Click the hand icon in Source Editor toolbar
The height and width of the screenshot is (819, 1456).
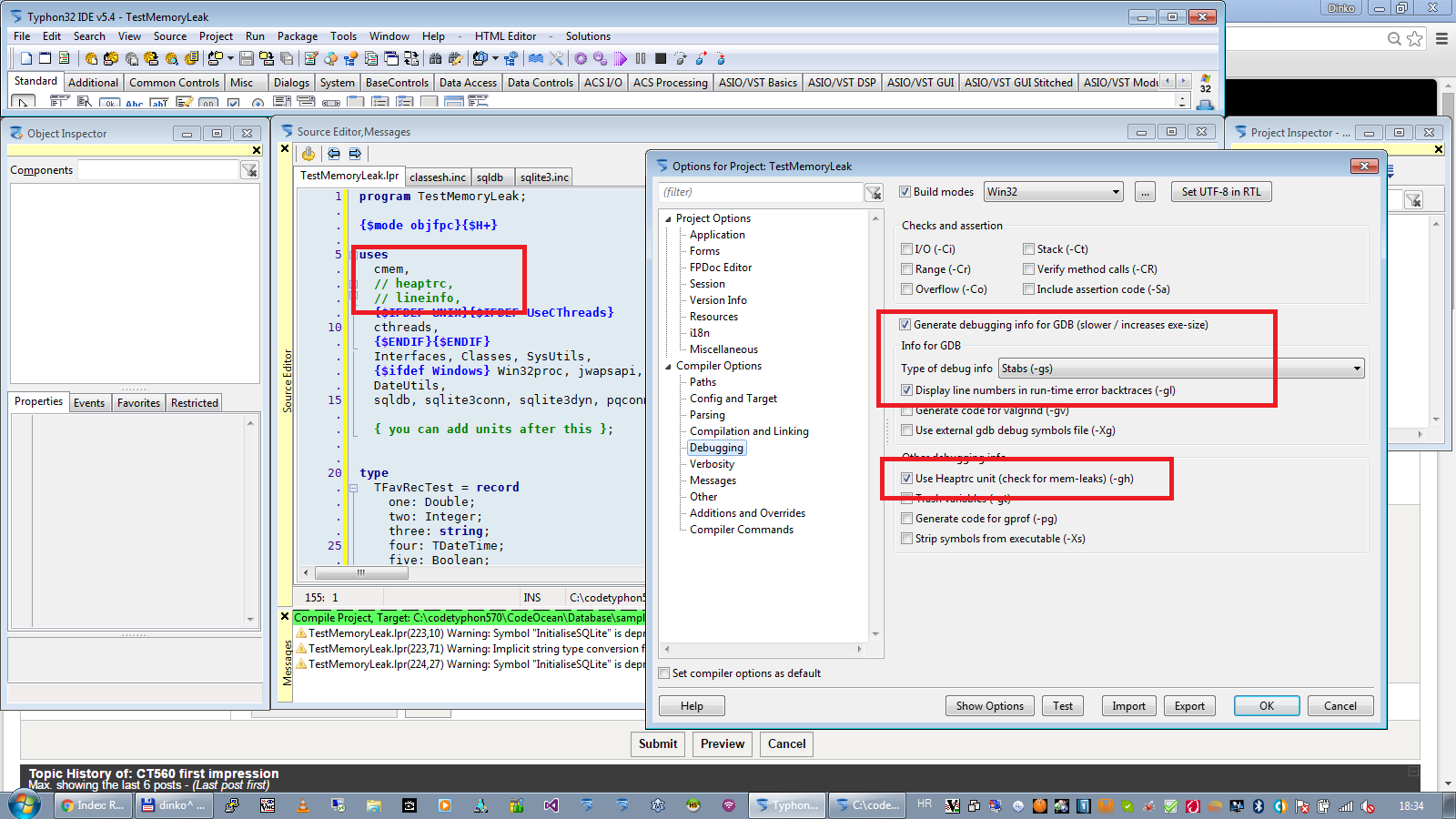pos(308,154)
